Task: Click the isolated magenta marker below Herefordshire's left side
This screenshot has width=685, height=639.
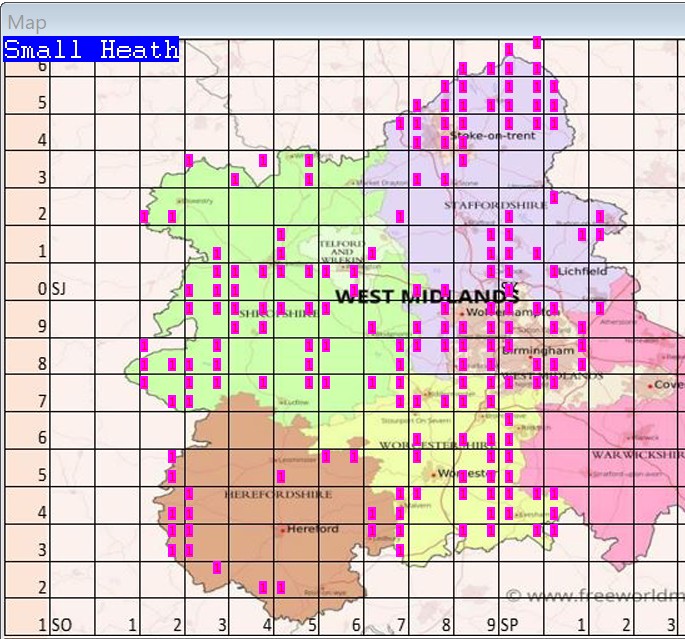Action: tap(217, 568)
